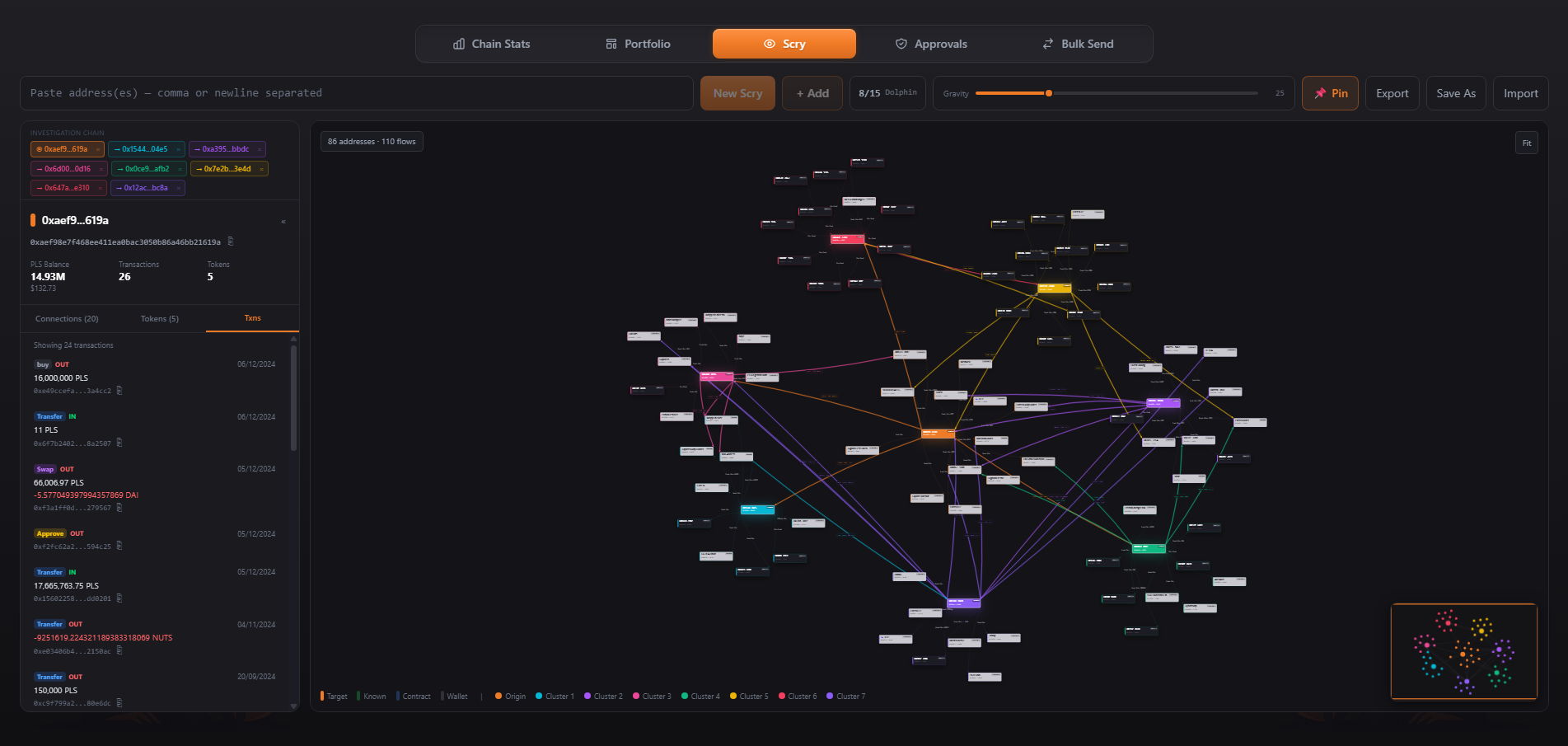Image resolution: width=1568 pixels, height=746 pixels.
Task: Open the Tokens (5) tab
Action: coord(159,318)
